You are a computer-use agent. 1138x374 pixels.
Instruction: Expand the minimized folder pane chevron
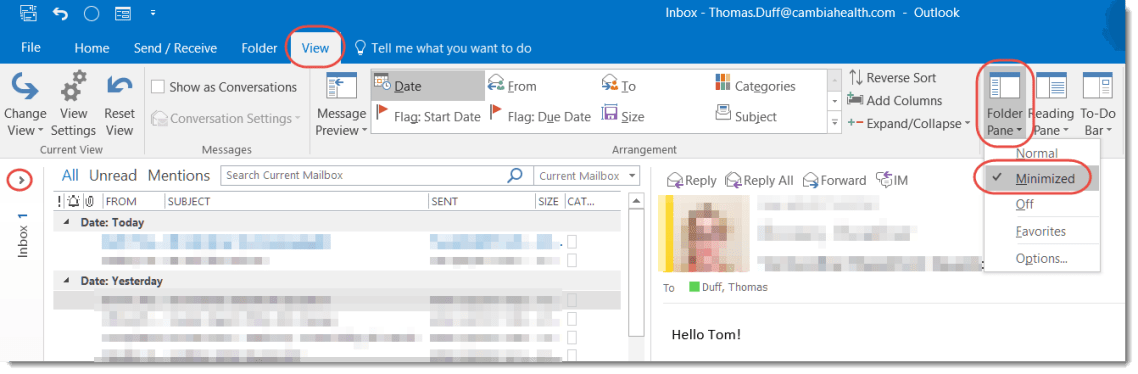click(x=20, y=179)
